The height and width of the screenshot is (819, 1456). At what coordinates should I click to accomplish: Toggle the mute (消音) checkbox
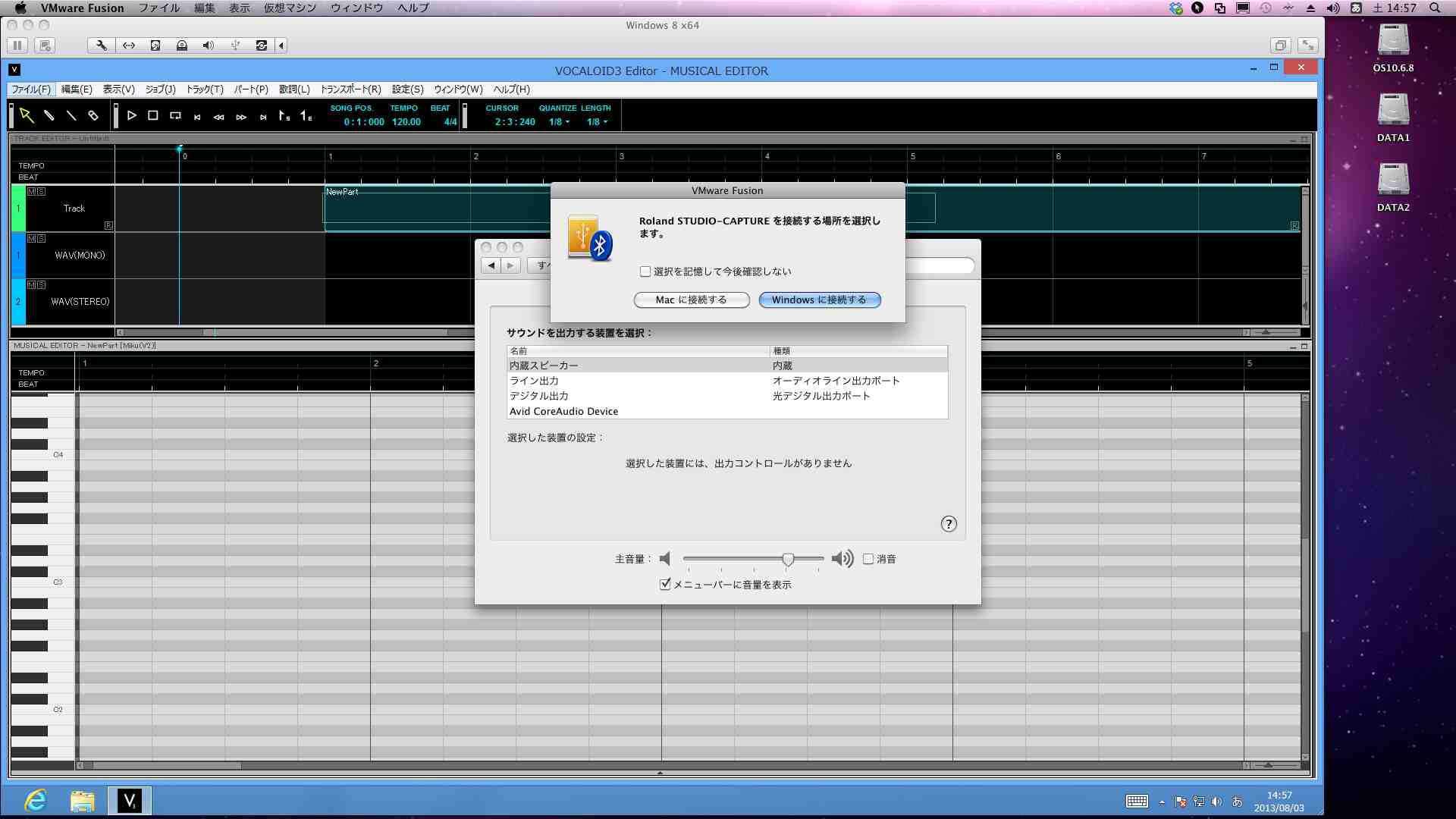click(868, 559)
